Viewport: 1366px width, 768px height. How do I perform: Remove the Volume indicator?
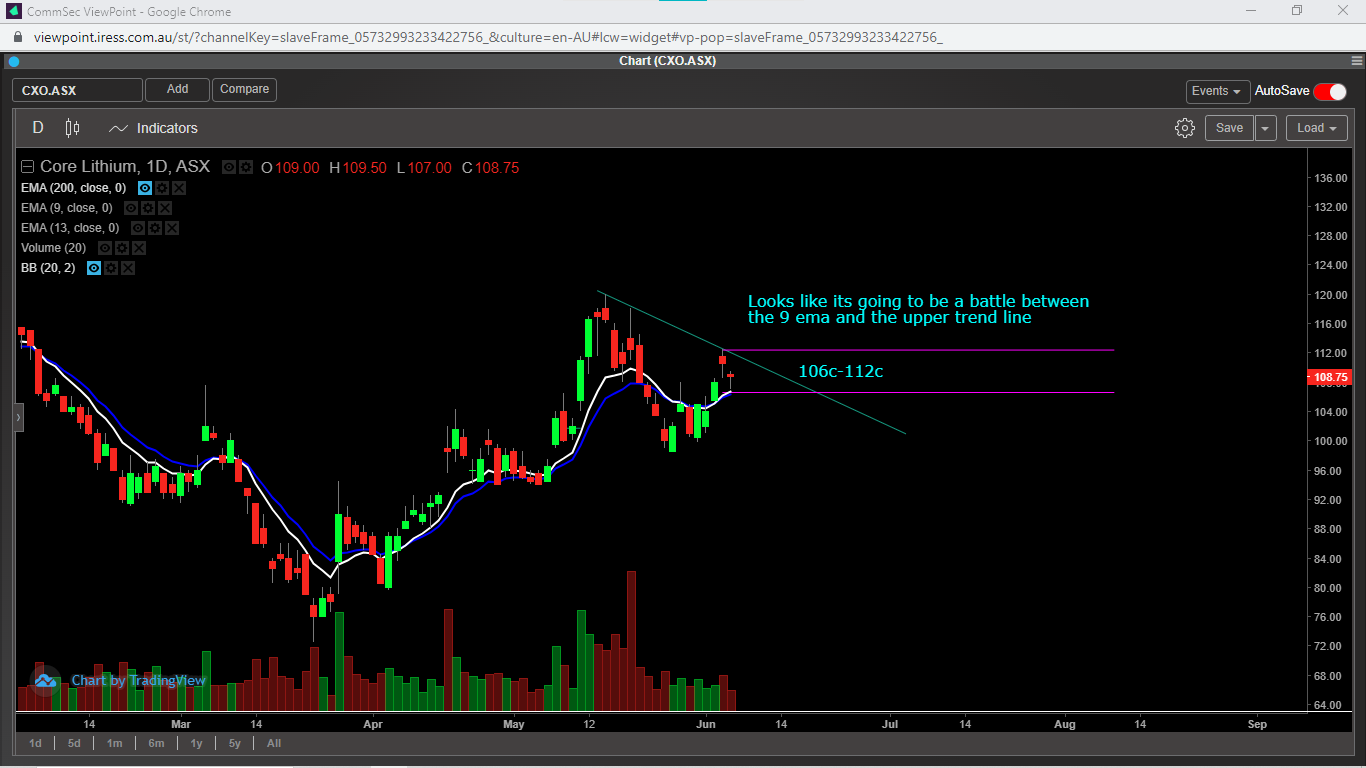[x=139, y=248]
